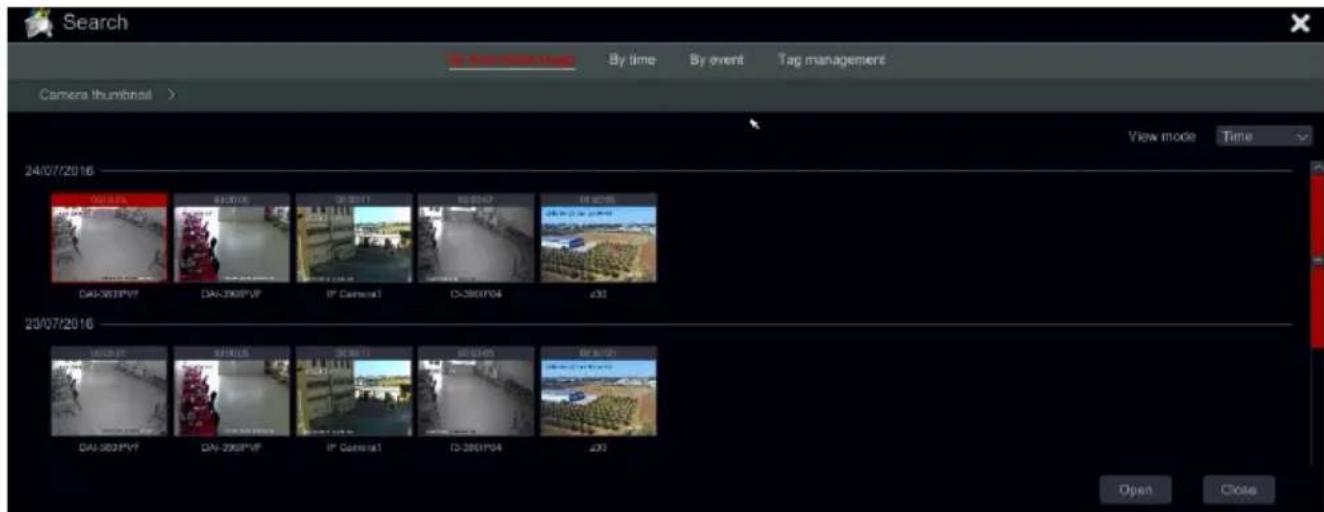Select 24/07/2016 gray hall thumbnail beside aerial view

pos(476,238)
